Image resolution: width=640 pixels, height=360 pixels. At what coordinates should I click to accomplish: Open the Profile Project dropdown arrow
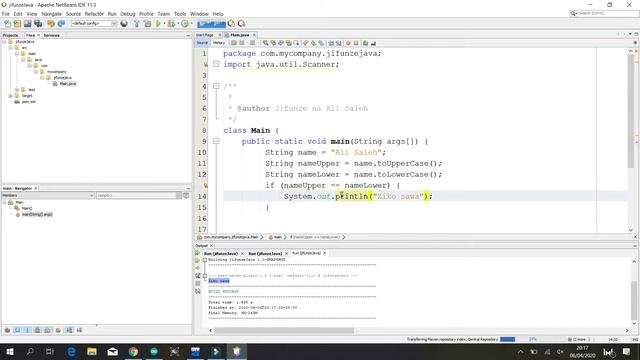[x=191, y=24]
